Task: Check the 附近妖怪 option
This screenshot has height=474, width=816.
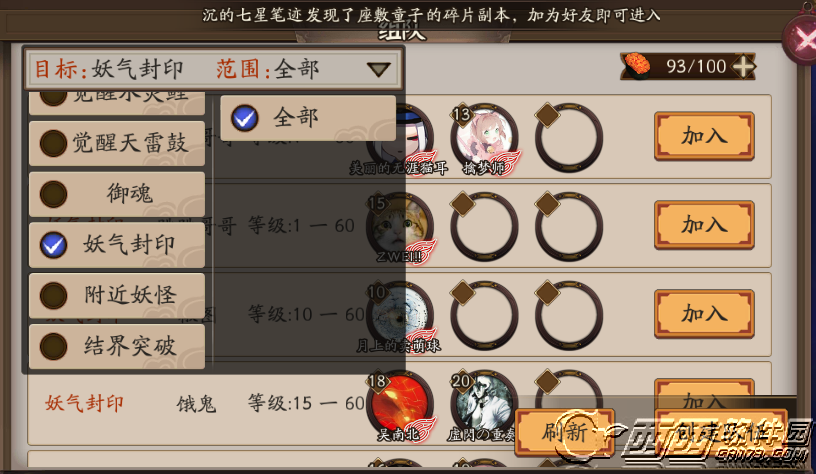Action: point(117,295)
